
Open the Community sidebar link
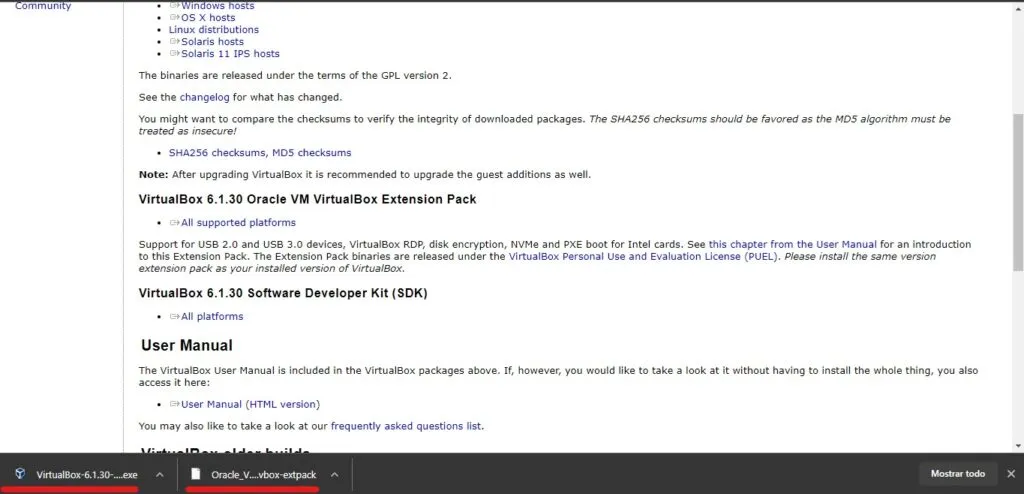coord(43,6)
